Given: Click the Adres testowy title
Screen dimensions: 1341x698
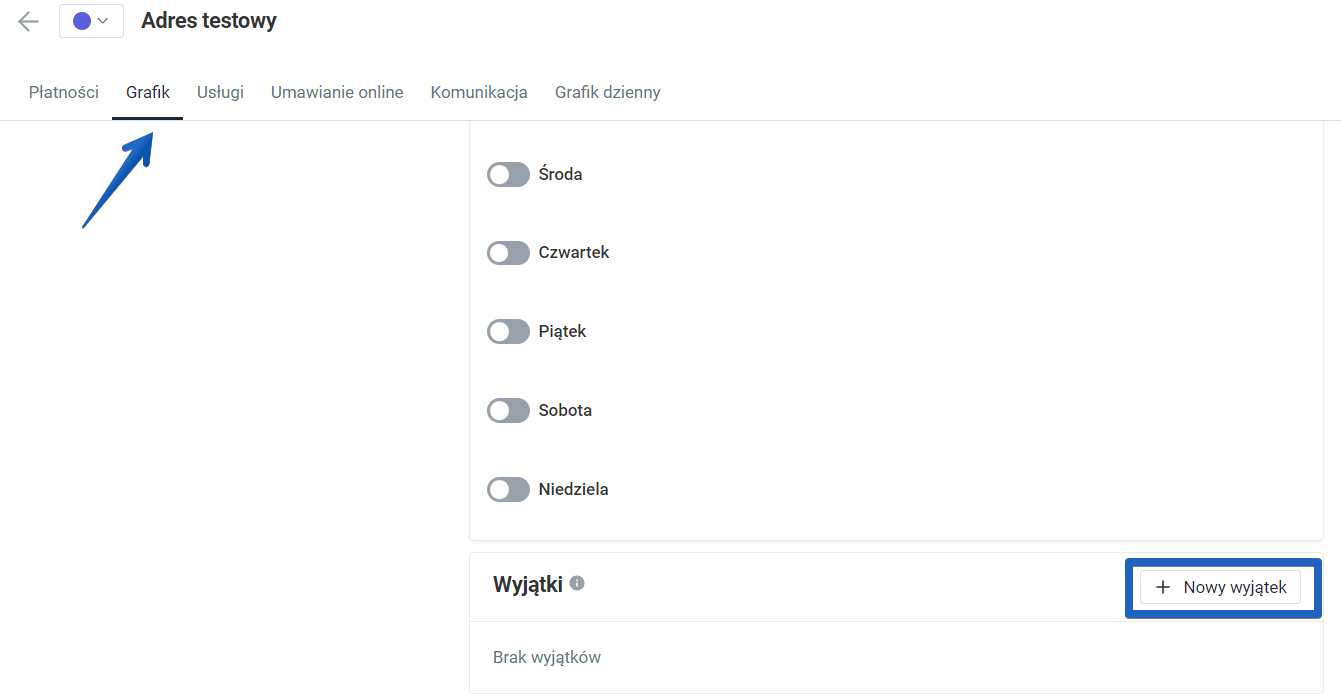Looking at the screenshot, I should tap(208, 20).
